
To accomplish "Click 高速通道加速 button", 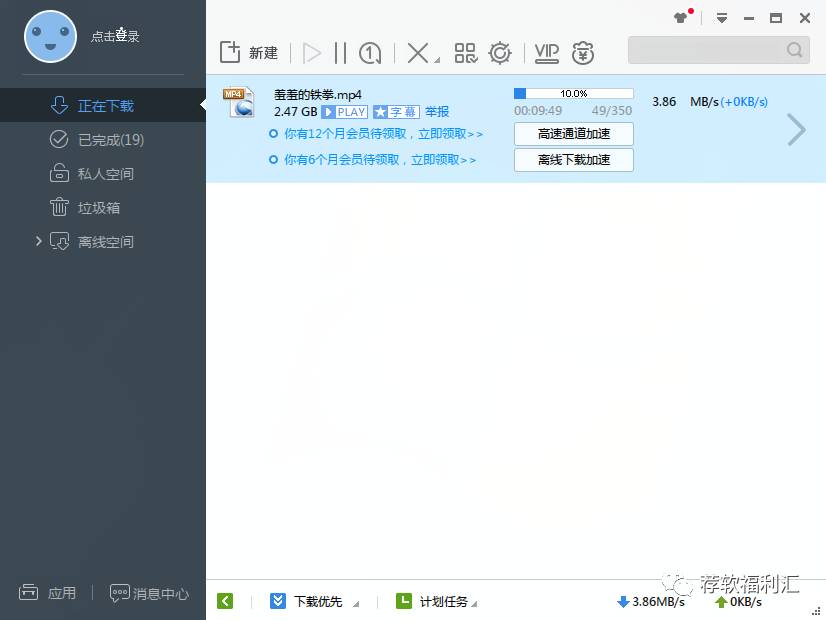I will pos(574,134).
